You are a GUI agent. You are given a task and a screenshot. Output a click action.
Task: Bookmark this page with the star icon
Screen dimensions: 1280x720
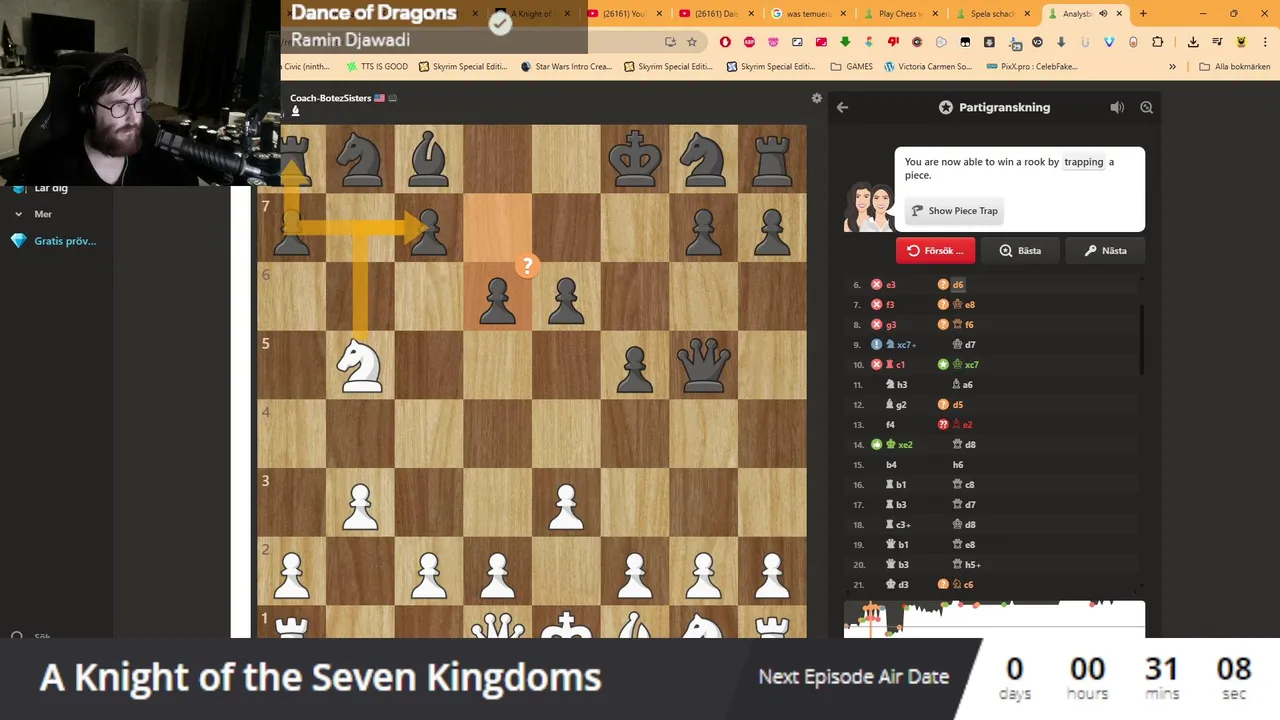[692, 42]
